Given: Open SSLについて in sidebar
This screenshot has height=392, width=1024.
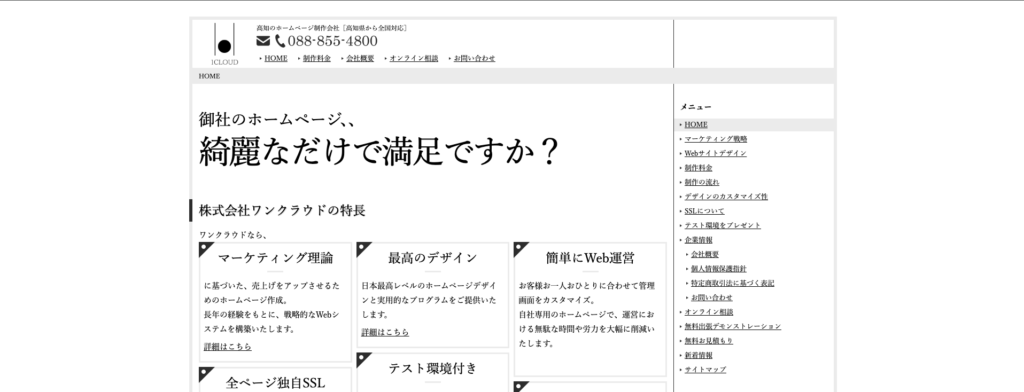Looking at the screenshot, I should [x=705, y=211].
